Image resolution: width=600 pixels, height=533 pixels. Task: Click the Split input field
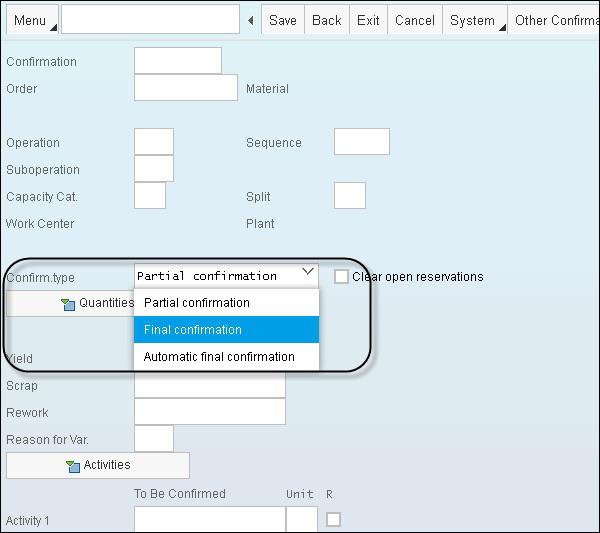(x=350, y=196)
